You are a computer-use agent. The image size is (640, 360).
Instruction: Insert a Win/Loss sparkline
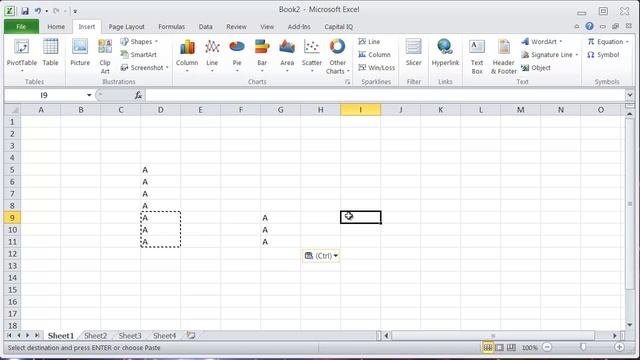point(376,68)
